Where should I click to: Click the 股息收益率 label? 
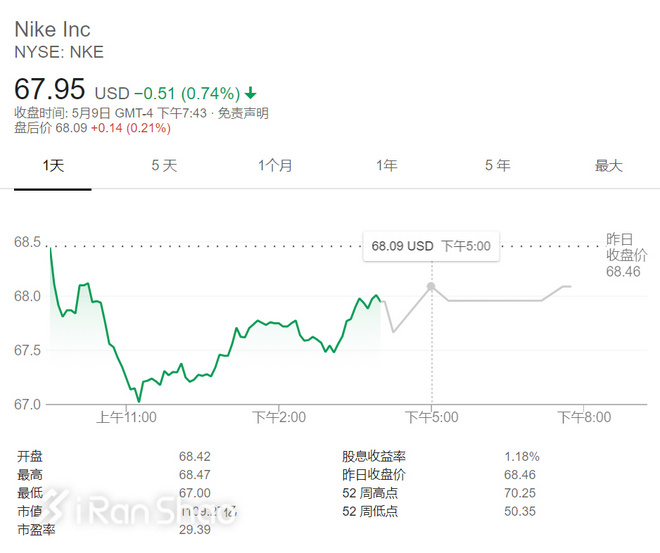pyautogui.click(x=374, y=457)
